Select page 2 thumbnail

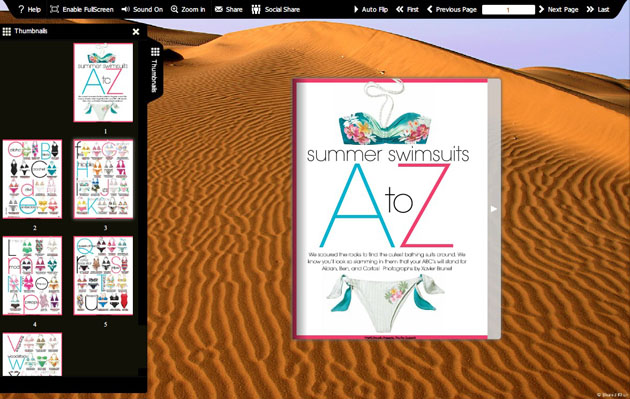[32, 179]
